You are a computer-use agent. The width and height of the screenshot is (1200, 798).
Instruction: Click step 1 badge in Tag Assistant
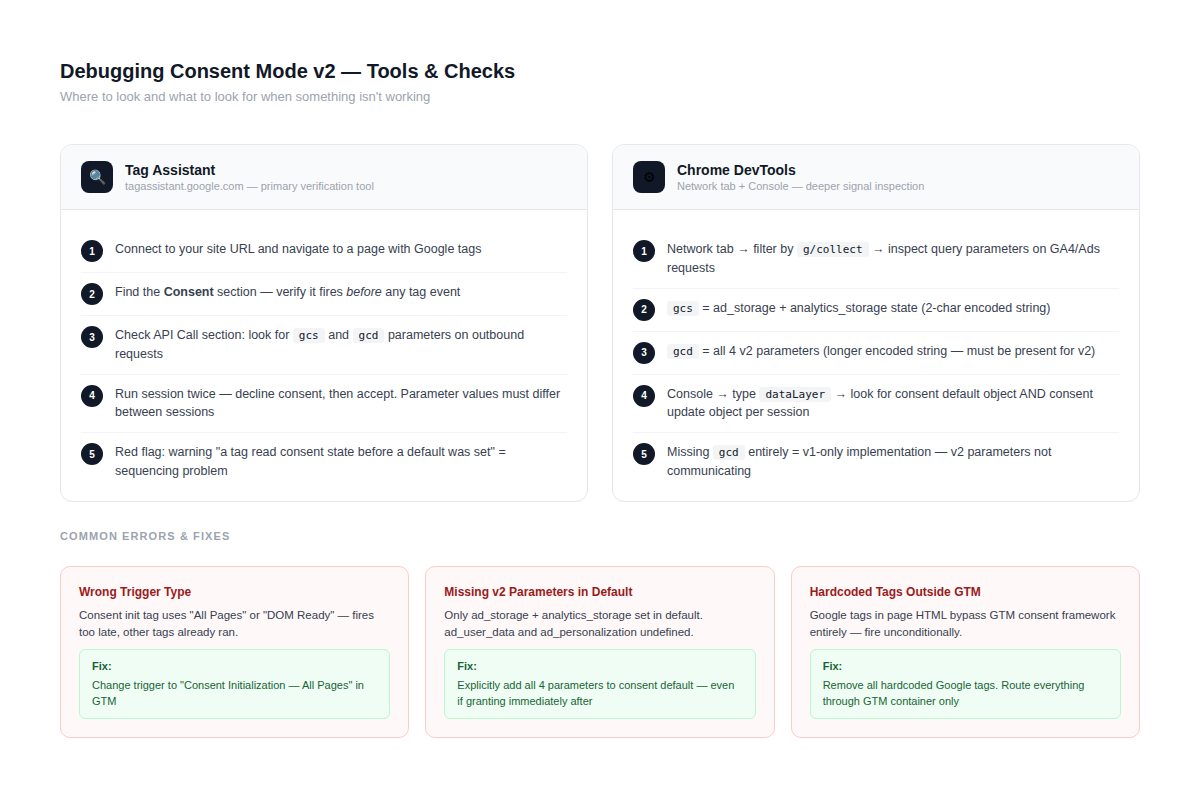point(92,250)
